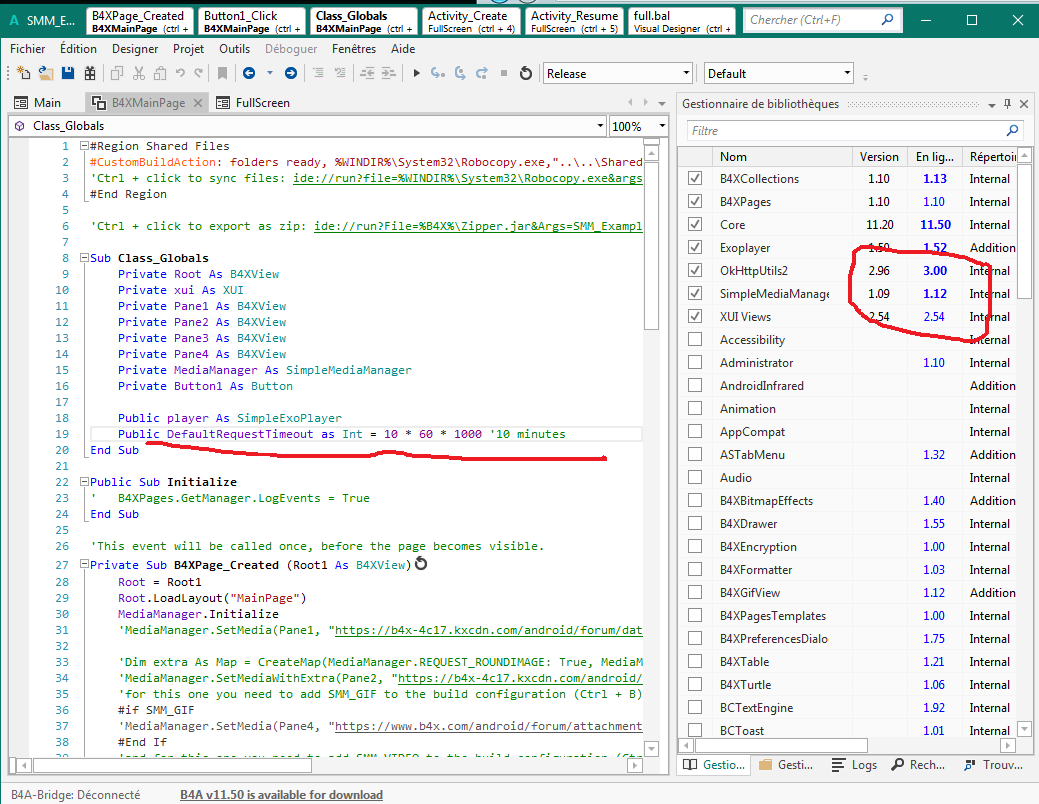The image size is (1039, 804).
Task: Click the B4A v11.50 download link
Action: [281, 795]
